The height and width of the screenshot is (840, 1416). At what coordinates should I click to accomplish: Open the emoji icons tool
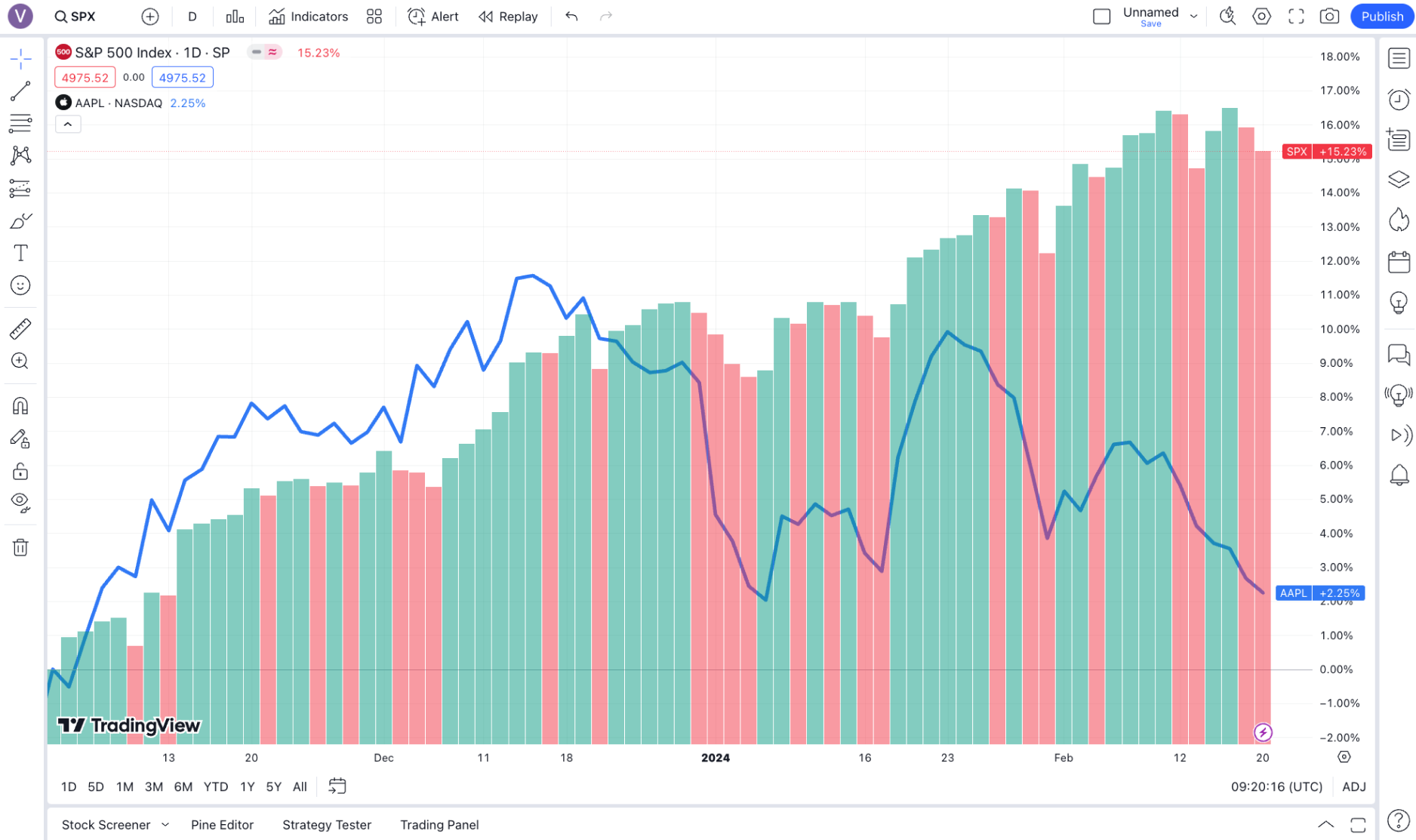20,285
